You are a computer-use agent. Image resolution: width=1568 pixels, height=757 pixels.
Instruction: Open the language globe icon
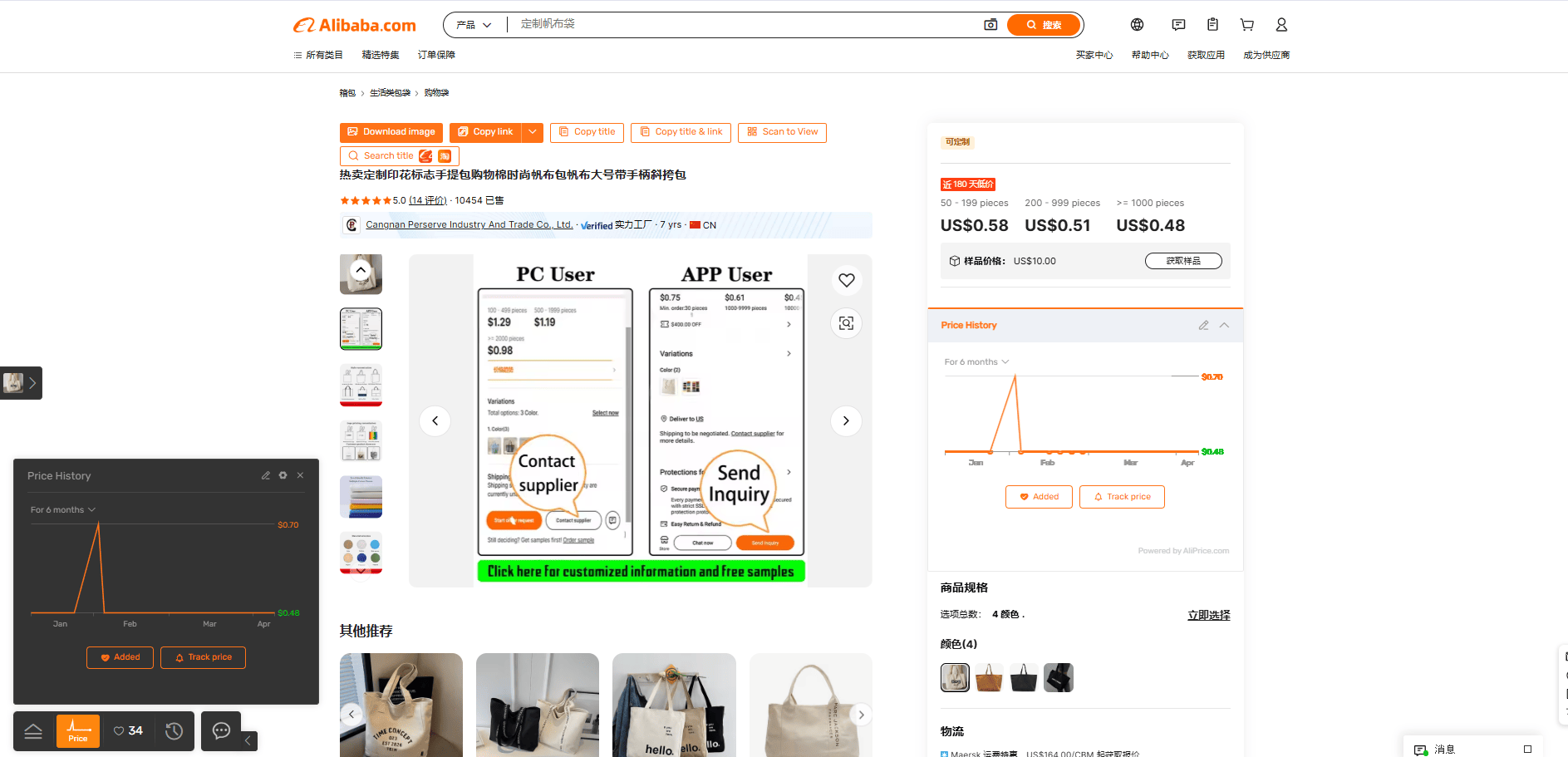tap(1137, 25)
